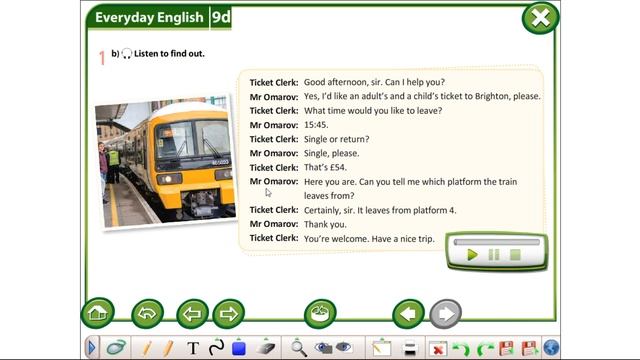The image size is (640, 360).
Task: Click the round refresh activity button
Action: coord(320,313)
